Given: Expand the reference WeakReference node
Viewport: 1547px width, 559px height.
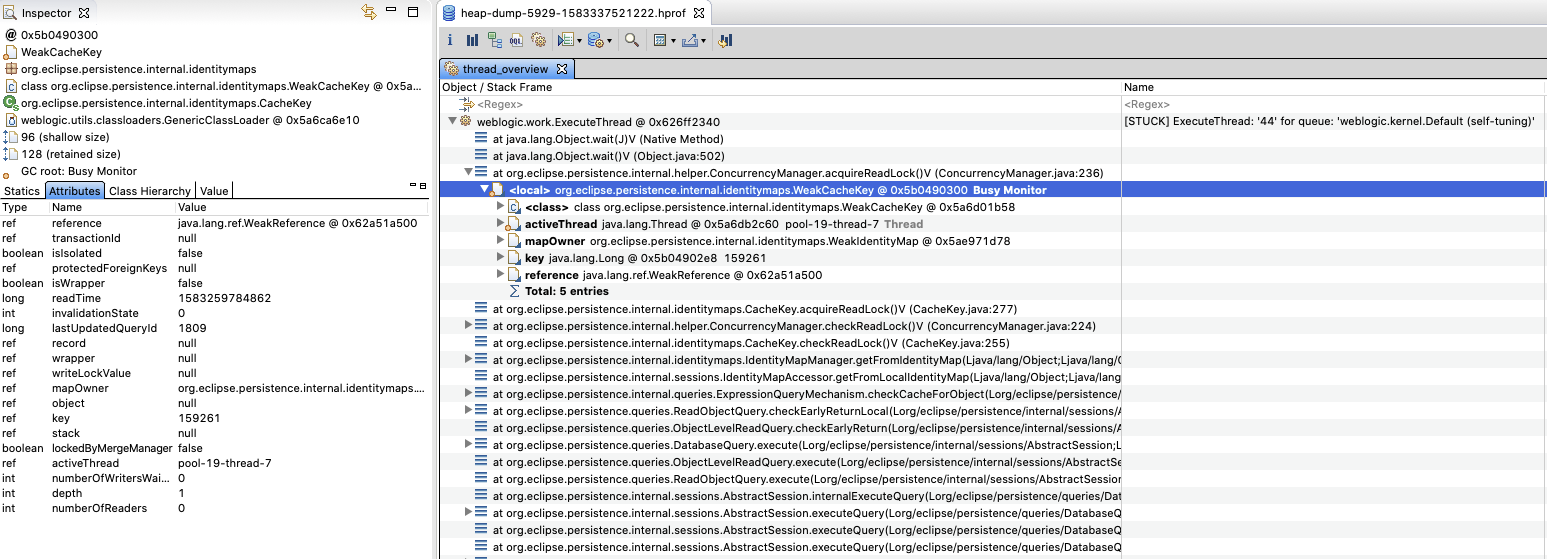Looking at the screenshot, I should [500, 275].
